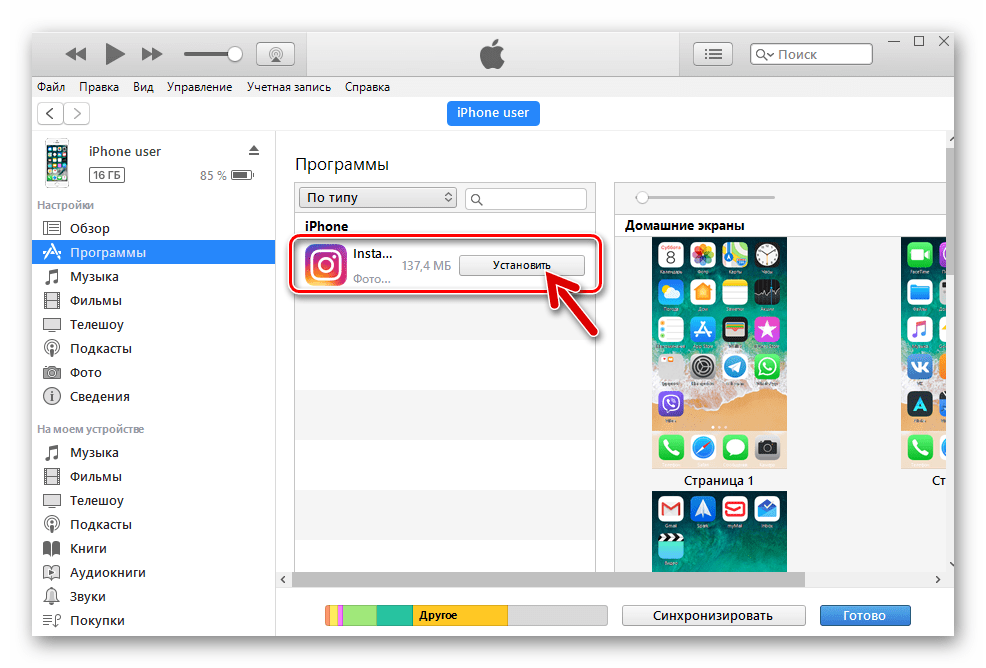Viewport: 986px width, 668px height.
Task: Go forward with the right navigation arrow
Action: point(77,113)
